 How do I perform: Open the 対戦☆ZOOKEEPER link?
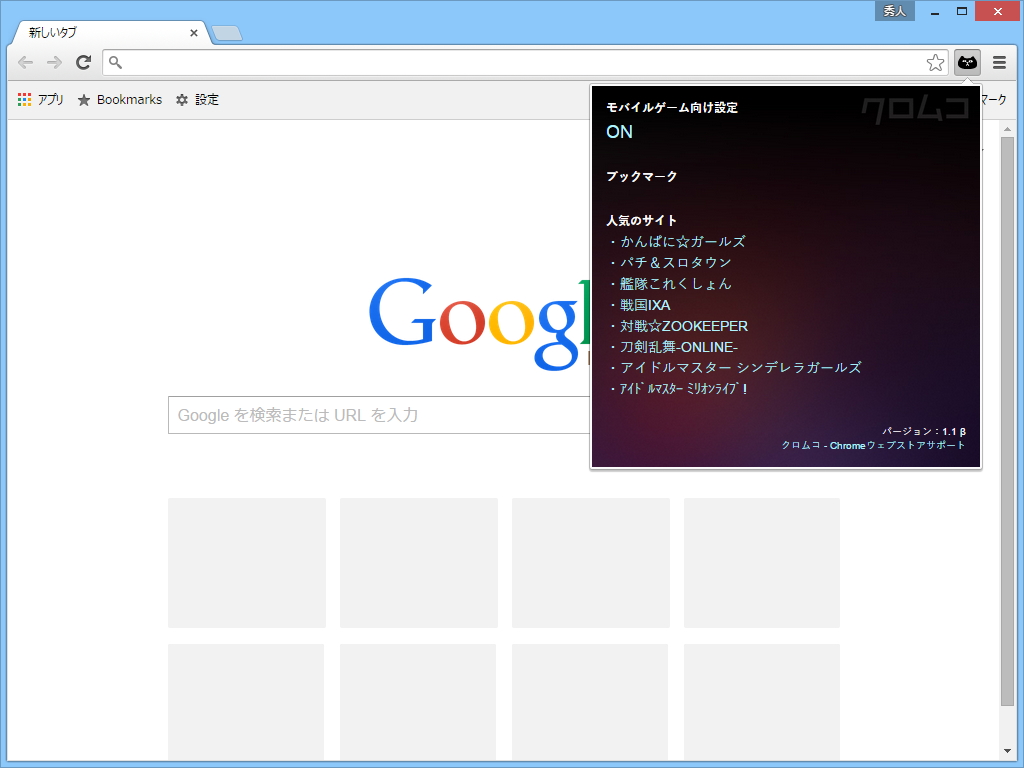point(682,325)
